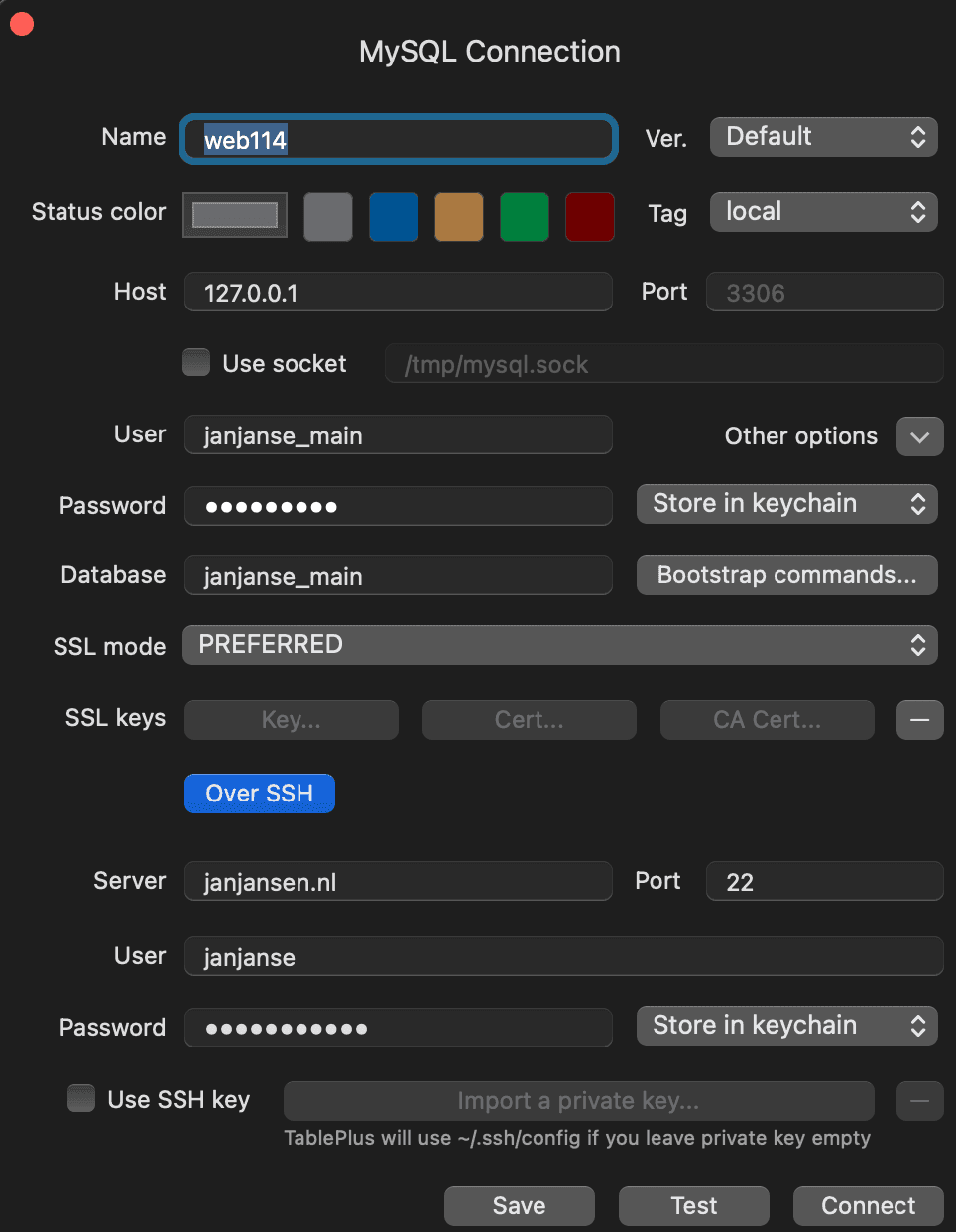Choose the dark red status color swatch
The height and width of the screenshot is (1232, 956).
(590, 217)
